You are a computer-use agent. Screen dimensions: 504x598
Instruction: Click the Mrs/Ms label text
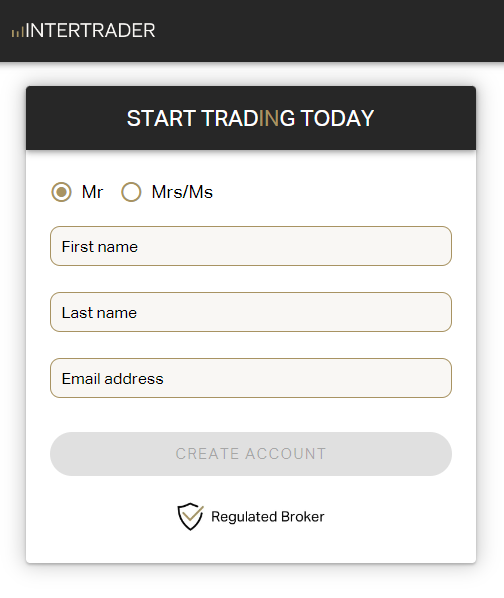coord(182,192)
